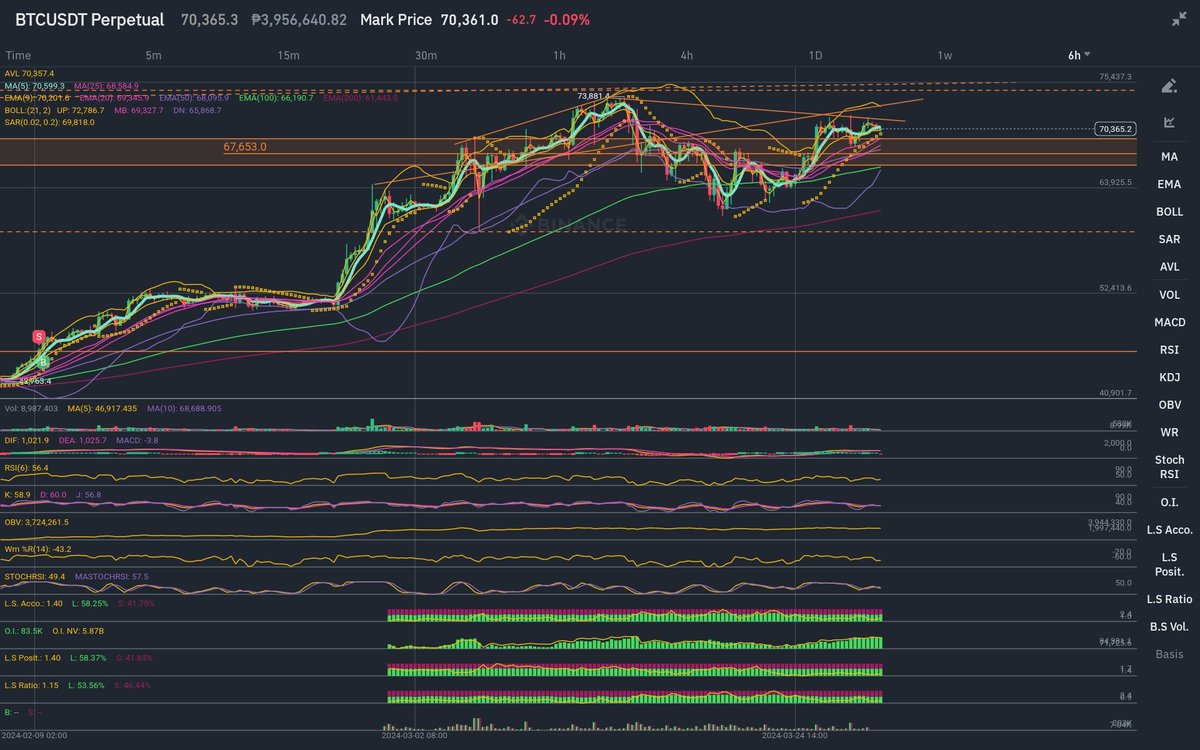Click the red S sell marker

pyautogui.click(x=39, y=336)
